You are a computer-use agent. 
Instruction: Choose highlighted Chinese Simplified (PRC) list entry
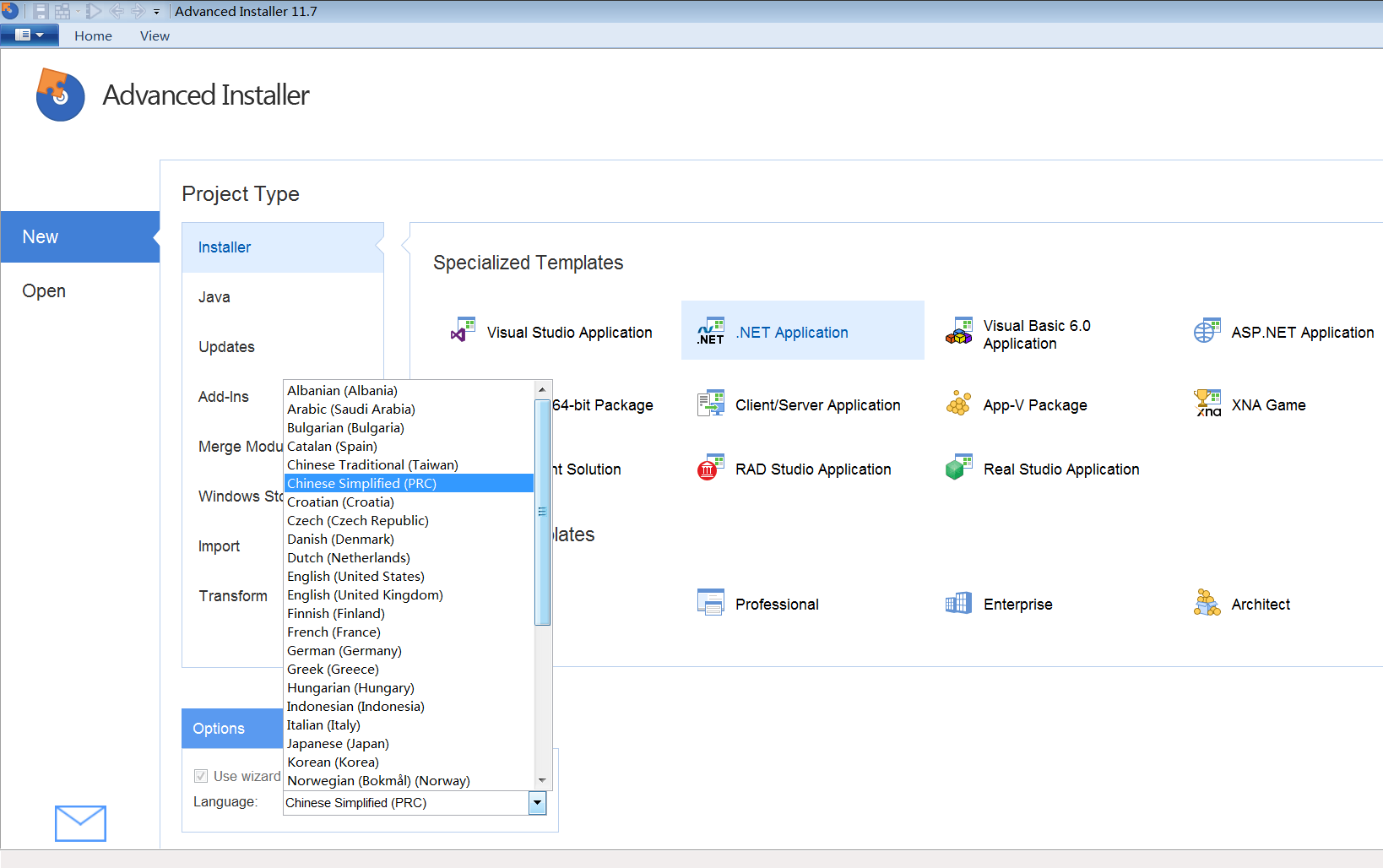pyautogui.click(x=409, y=483)
